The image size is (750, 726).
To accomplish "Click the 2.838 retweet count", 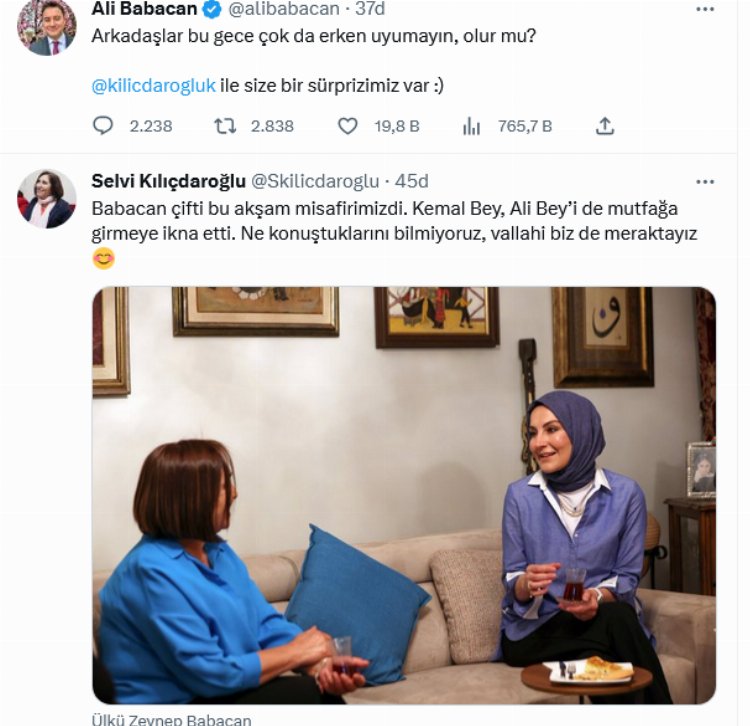I will (x=272, y=126).
